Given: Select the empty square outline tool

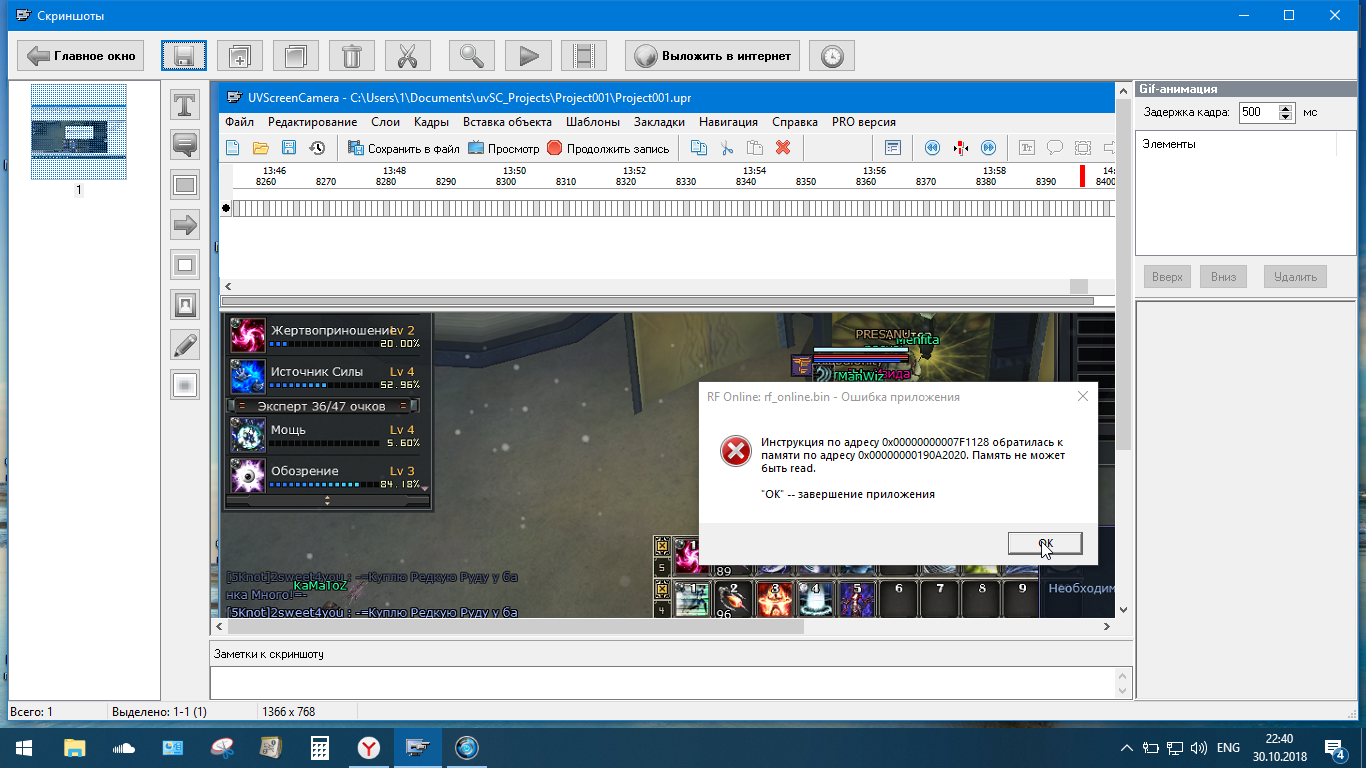Looking at the screenshot, I should [x=185, y=264].
